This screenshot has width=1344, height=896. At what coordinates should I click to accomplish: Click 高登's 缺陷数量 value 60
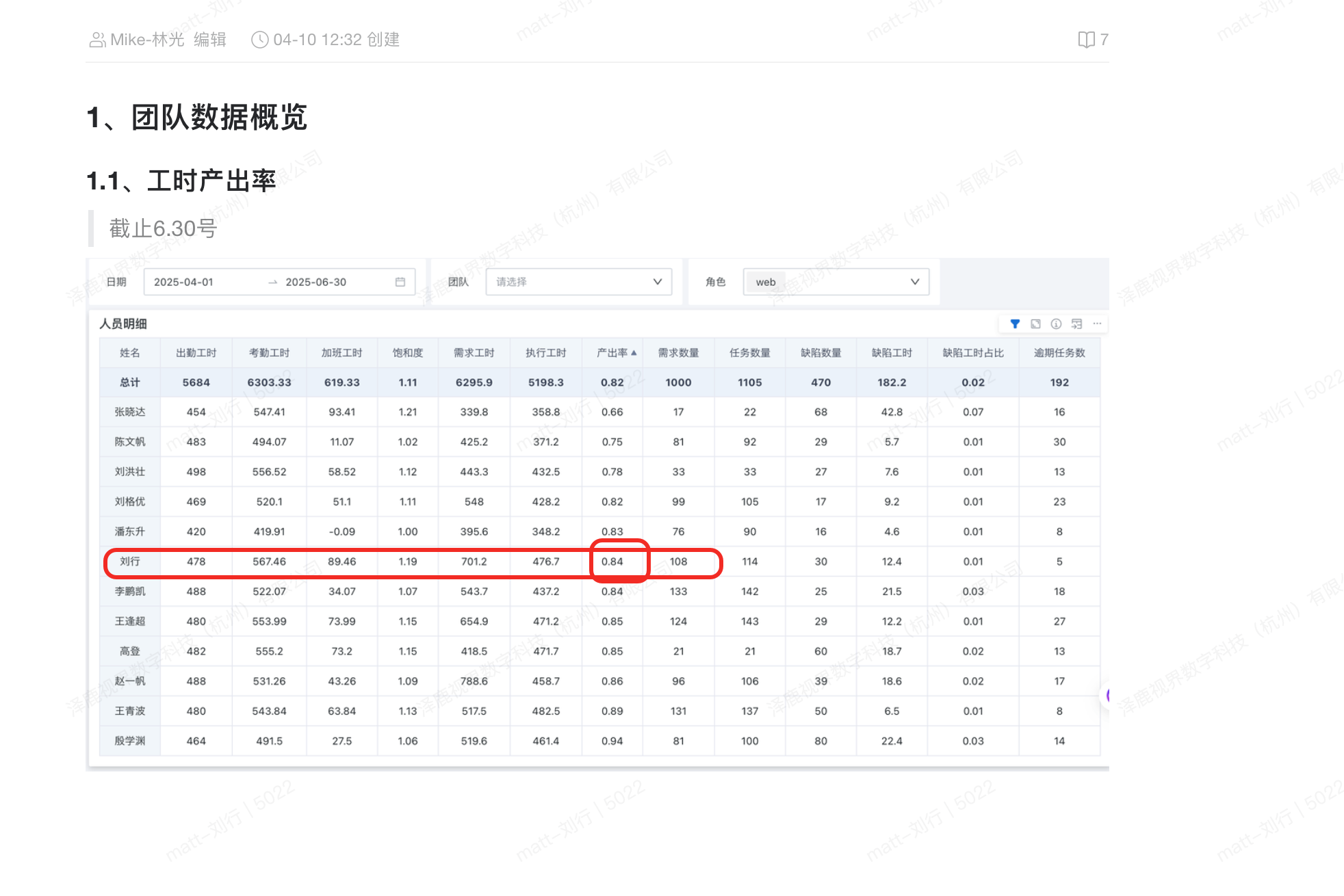[x=821, y=651]
